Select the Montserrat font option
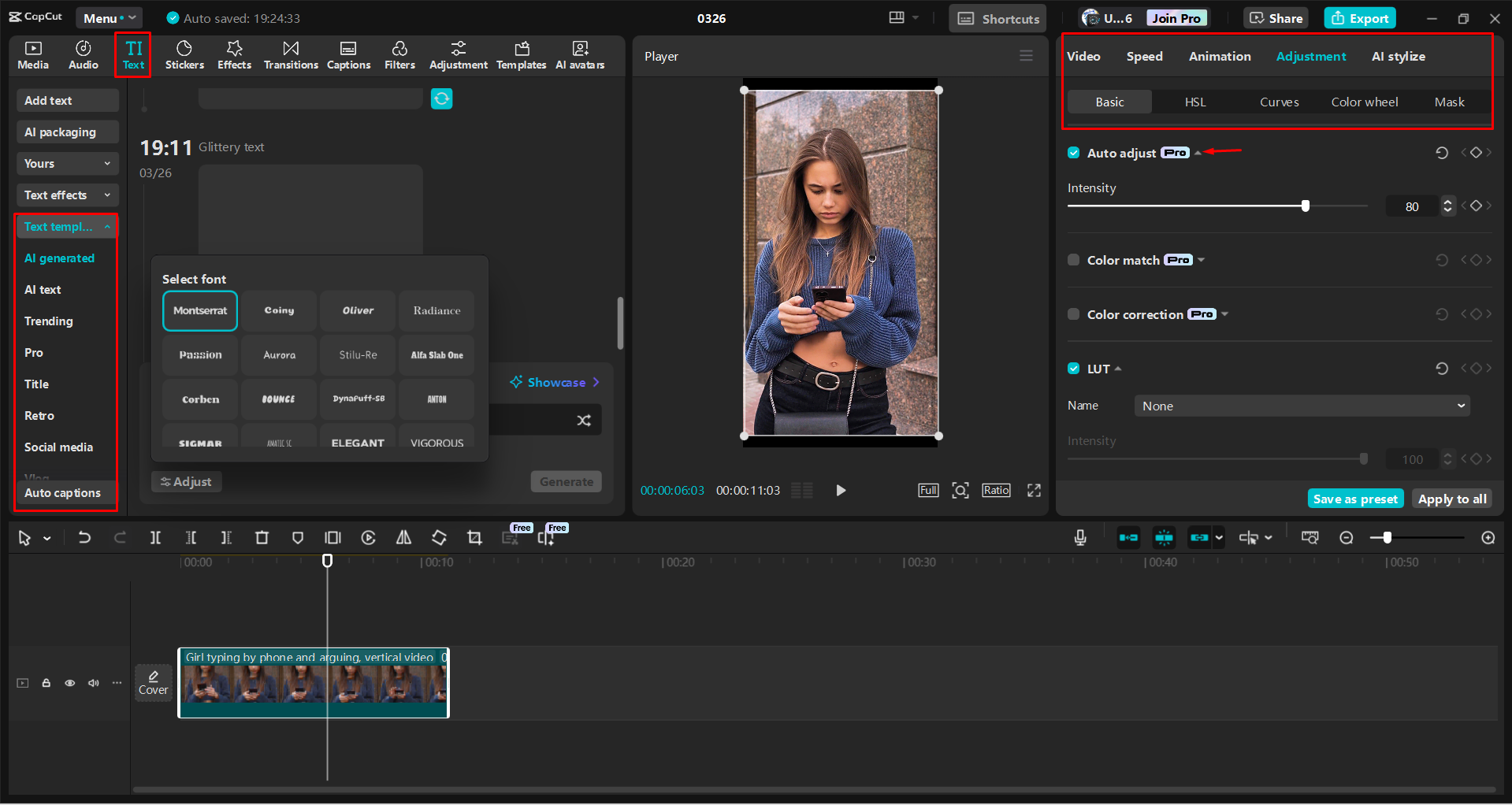 pyautogui.click(x=199, y=310)
